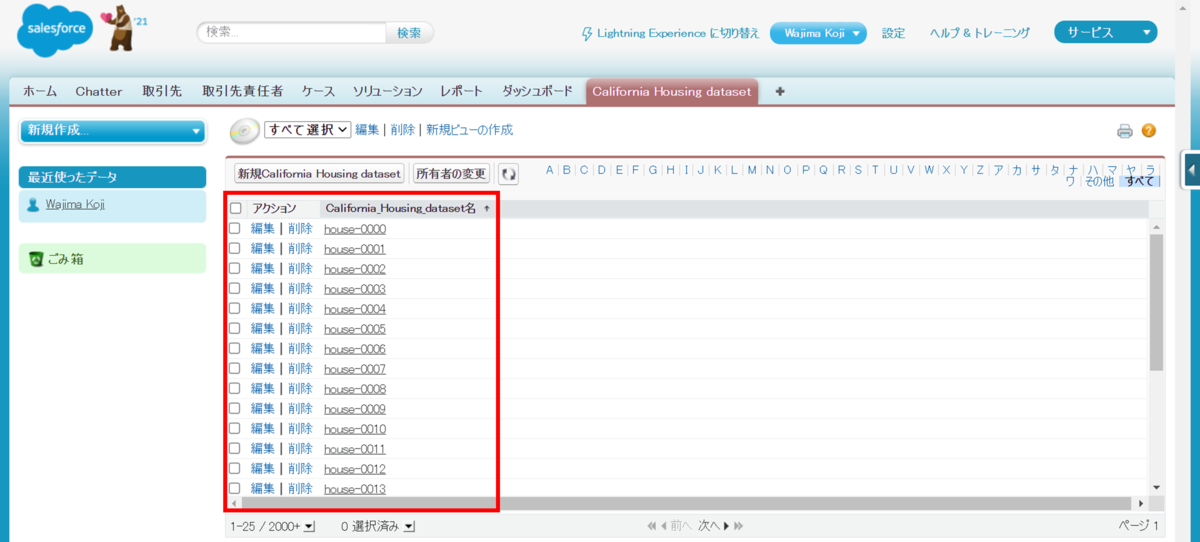Click the Wajima Koji recent item link

coord(75,205)
